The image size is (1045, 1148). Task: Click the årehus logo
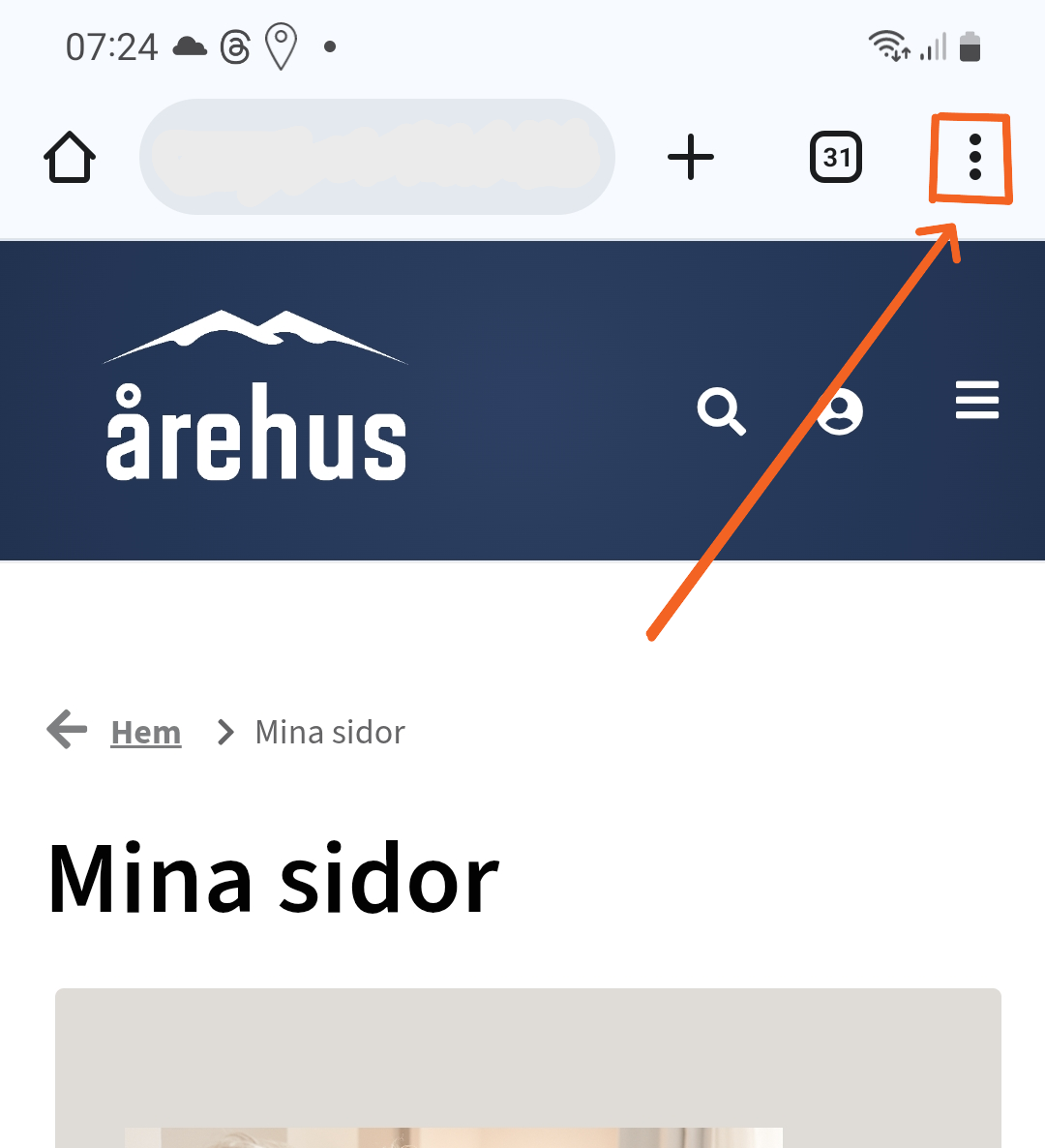click(256, 395)
